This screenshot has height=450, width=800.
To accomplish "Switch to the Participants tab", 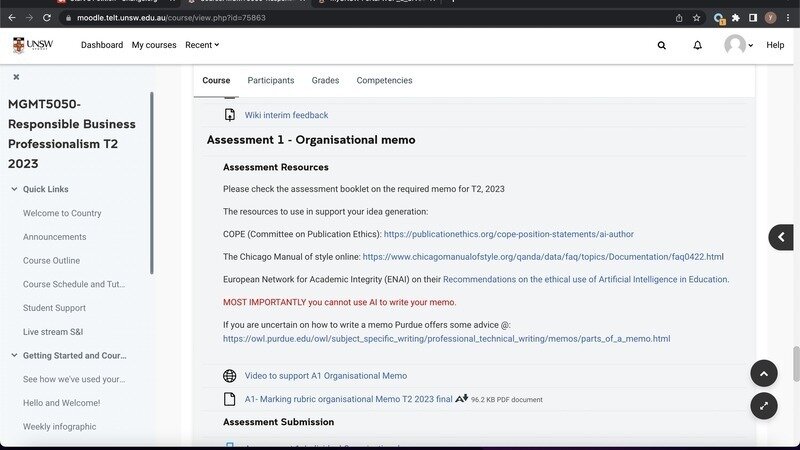I will tap(271, 81).
